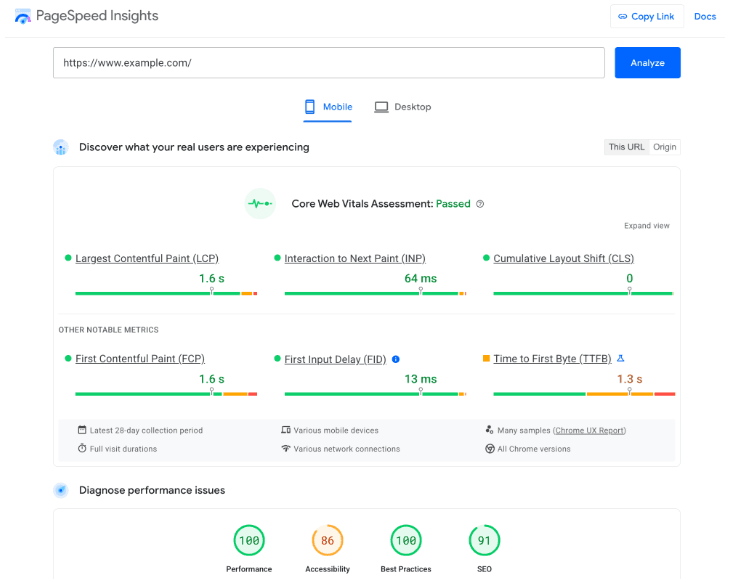Click the Best Practices score gauge 100

tap(406, 540)
